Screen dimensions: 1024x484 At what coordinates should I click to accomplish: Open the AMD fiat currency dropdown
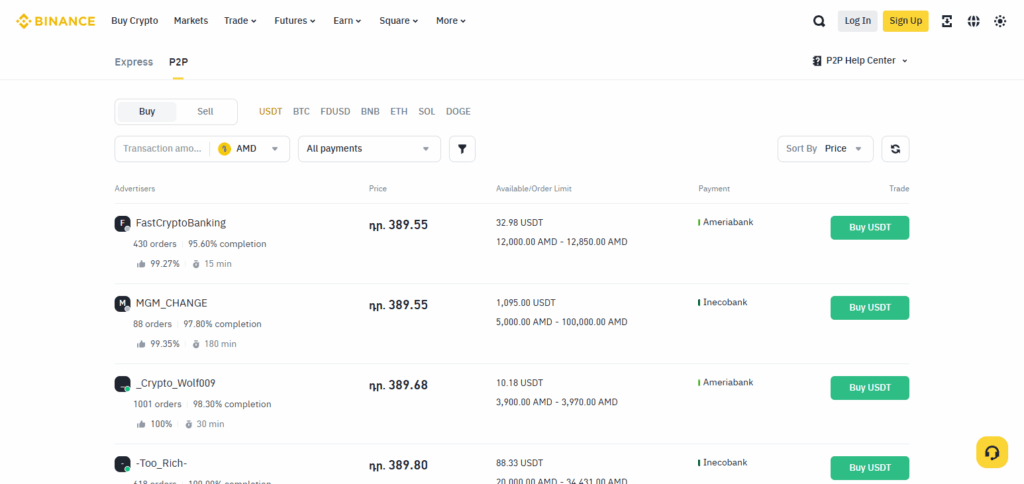coord(249,149)
